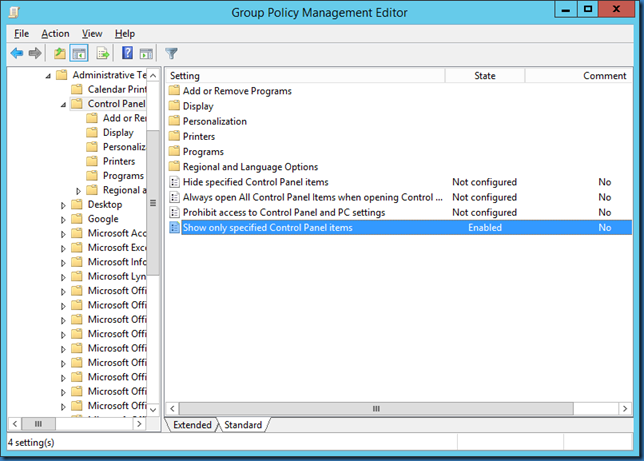This screenshot has height=461, width=644.
Task: Toggle the Show/Hide Action Pane icon
Action: click(146, 53)
